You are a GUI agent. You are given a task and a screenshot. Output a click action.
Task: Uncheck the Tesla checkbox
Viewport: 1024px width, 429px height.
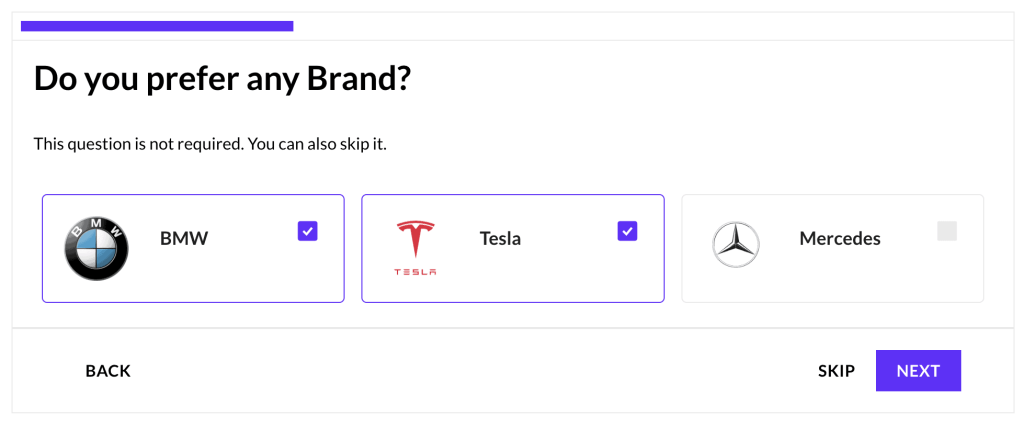click(x=627, y=231)
